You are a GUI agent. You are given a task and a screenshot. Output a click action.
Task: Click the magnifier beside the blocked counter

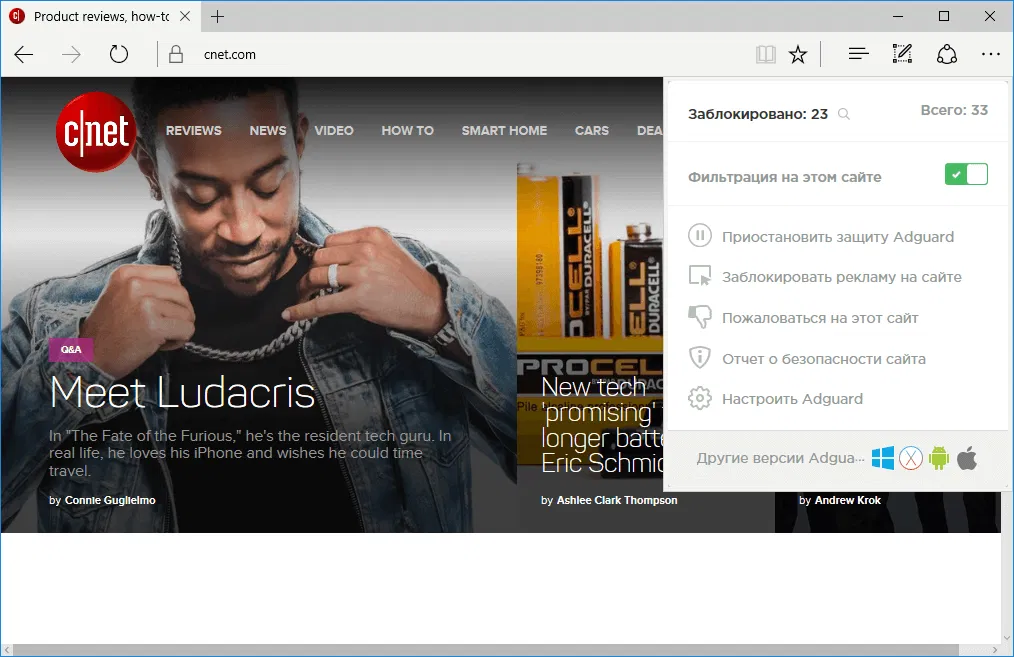coord(843,113)
